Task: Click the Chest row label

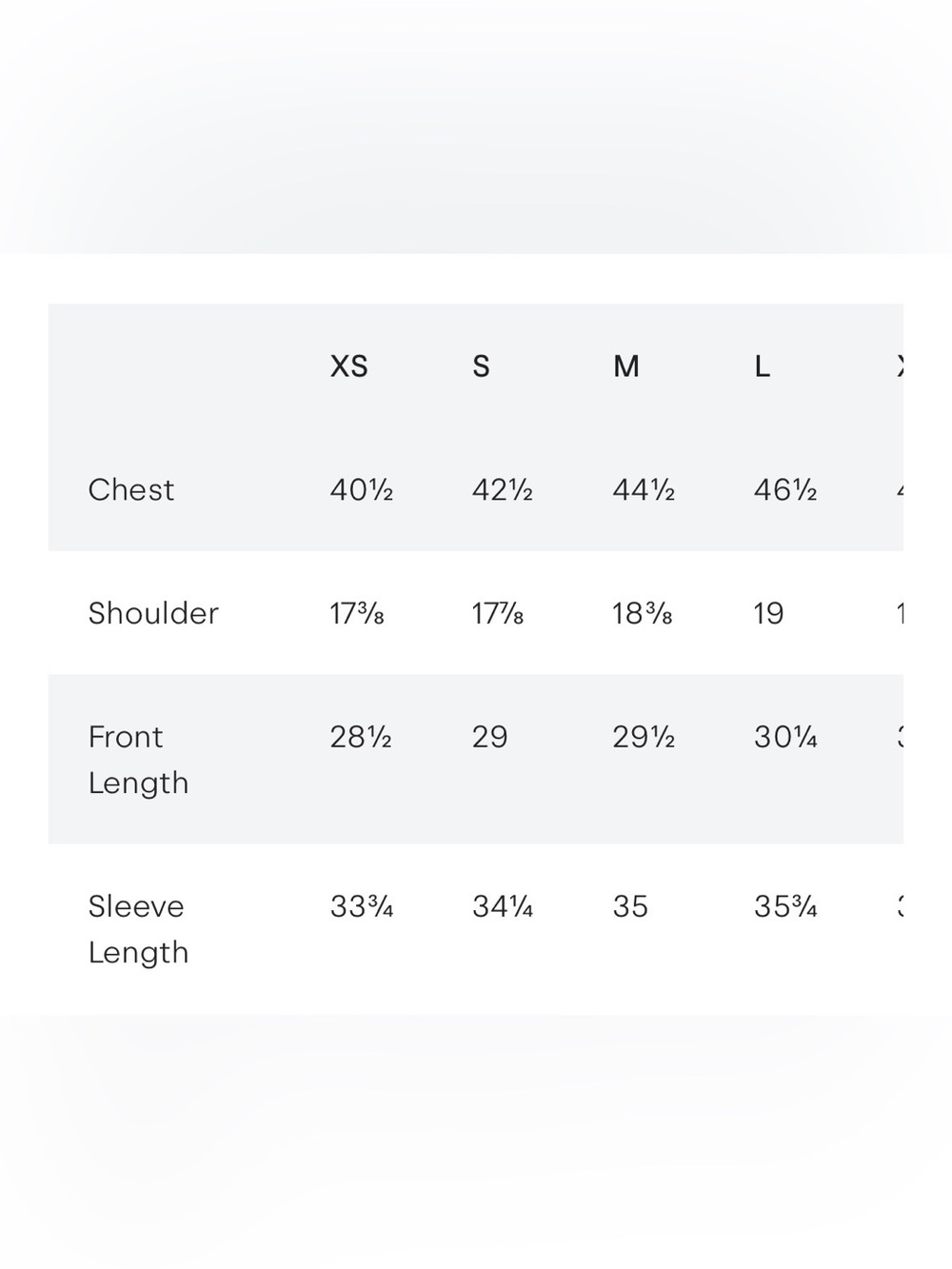Action: (x=131, y=489)
